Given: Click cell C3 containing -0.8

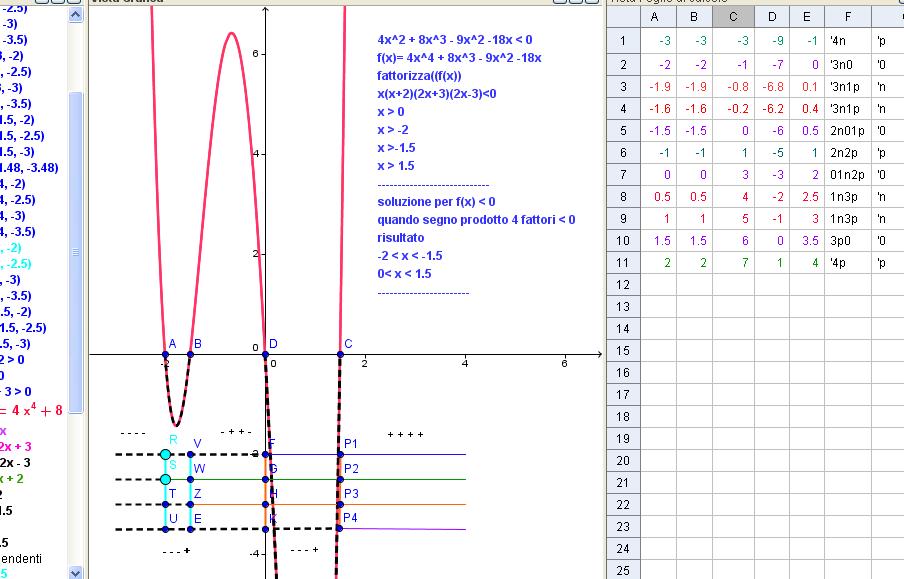Looking at the screenshot, I should (x=733, y=87).
